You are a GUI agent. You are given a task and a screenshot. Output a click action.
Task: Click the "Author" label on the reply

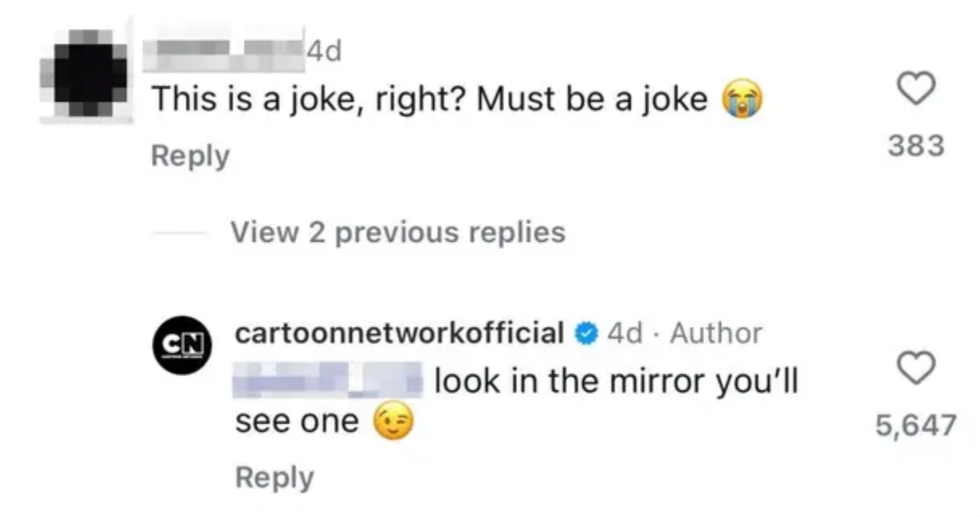coord(716,333)
